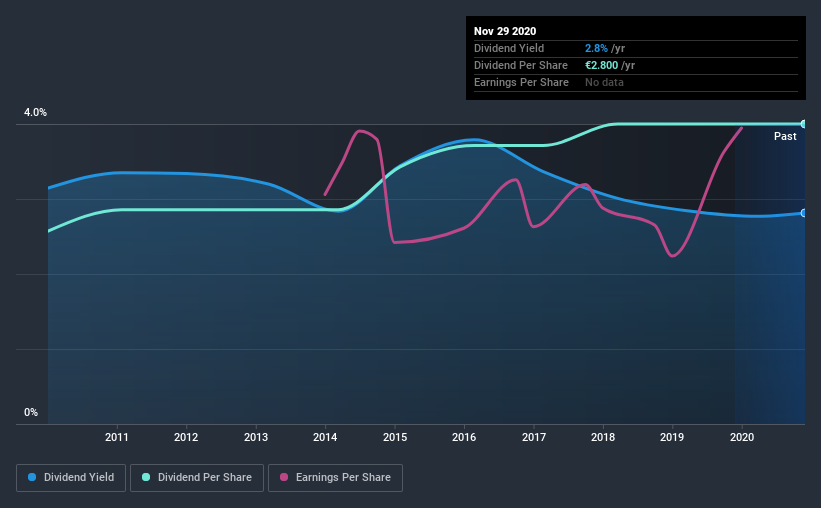
Task: Select the 2011 tick on the x-axis
Action: (x=117, y=437)
